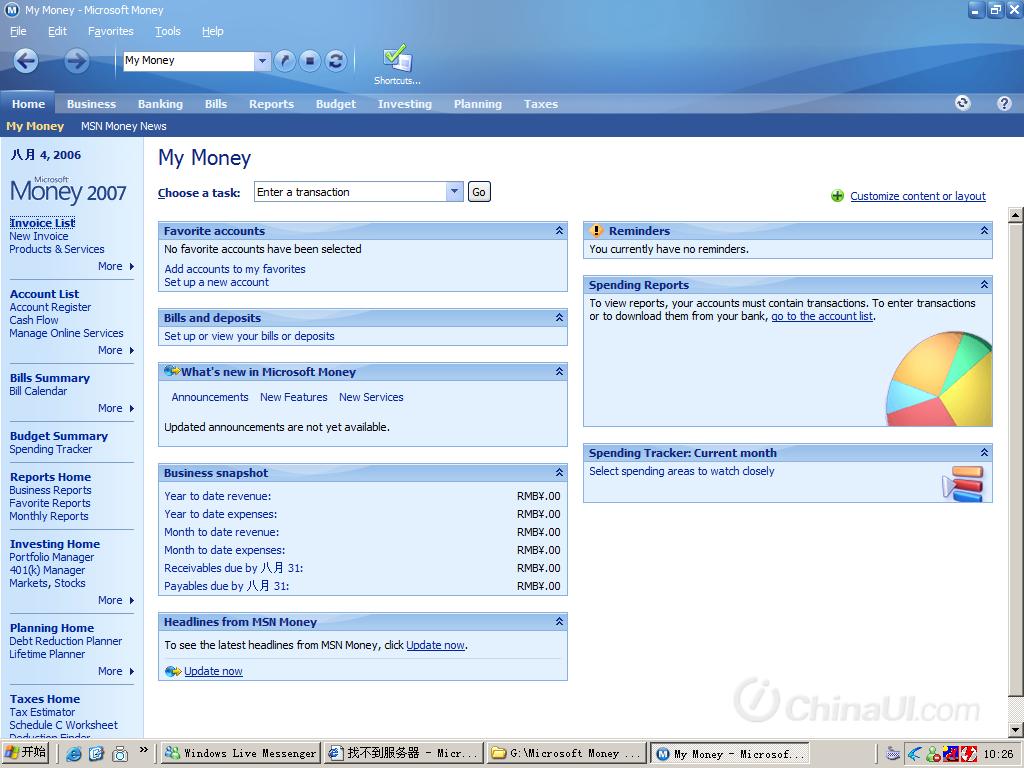Click Payables due by 八月 31 row
This screenshot has height=768, width=1024.
[x=362, y=586]
